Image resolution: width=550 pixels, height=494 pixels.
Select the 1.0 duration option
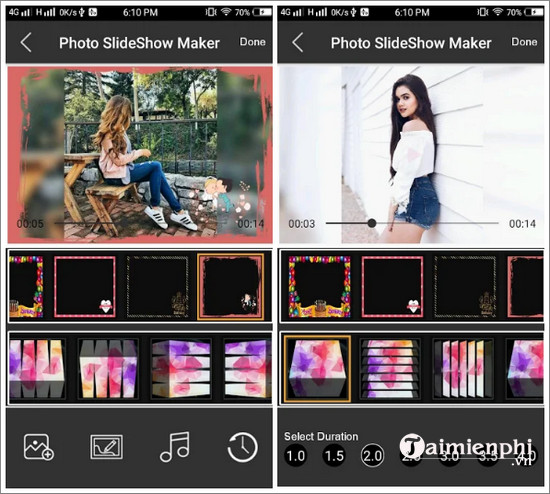point(296,456)
